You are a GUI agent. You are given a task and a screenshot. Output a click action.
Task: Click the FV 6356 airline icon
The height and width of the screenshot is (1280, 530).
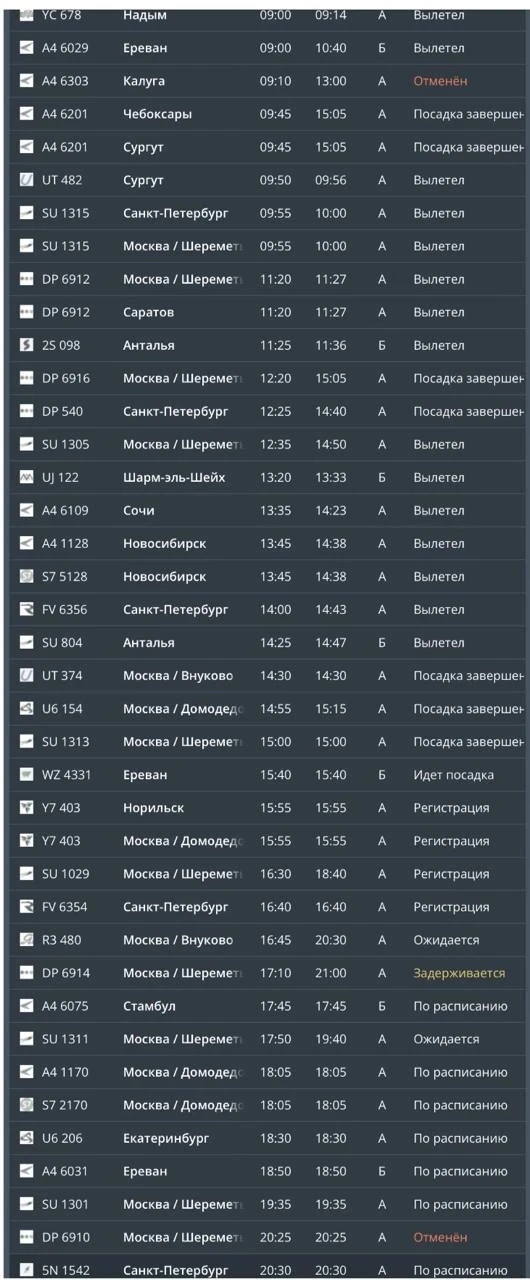tap(27, 609)
